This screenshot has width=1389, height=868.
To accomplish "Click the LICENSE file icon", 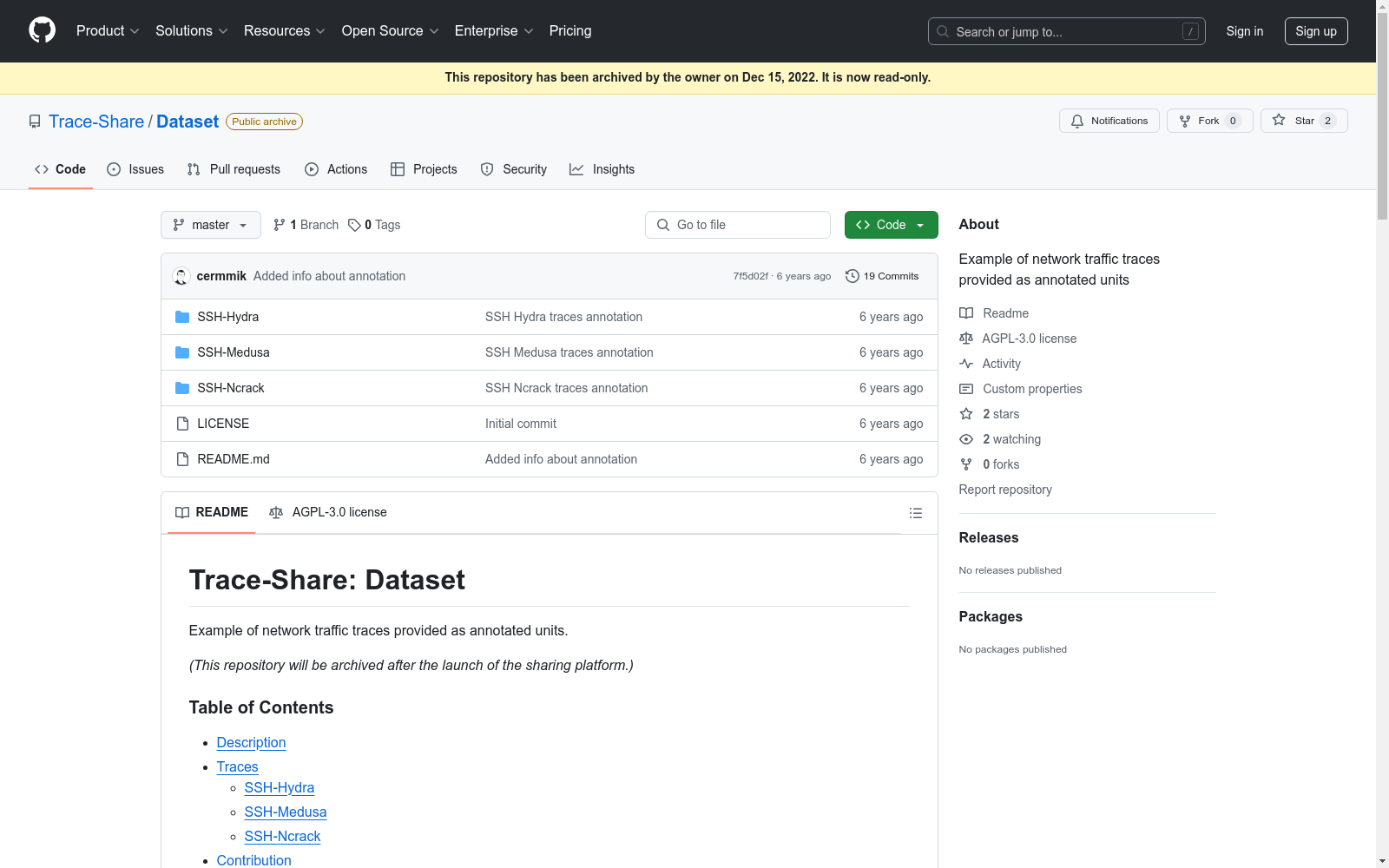I will click(x=182, y=424).
